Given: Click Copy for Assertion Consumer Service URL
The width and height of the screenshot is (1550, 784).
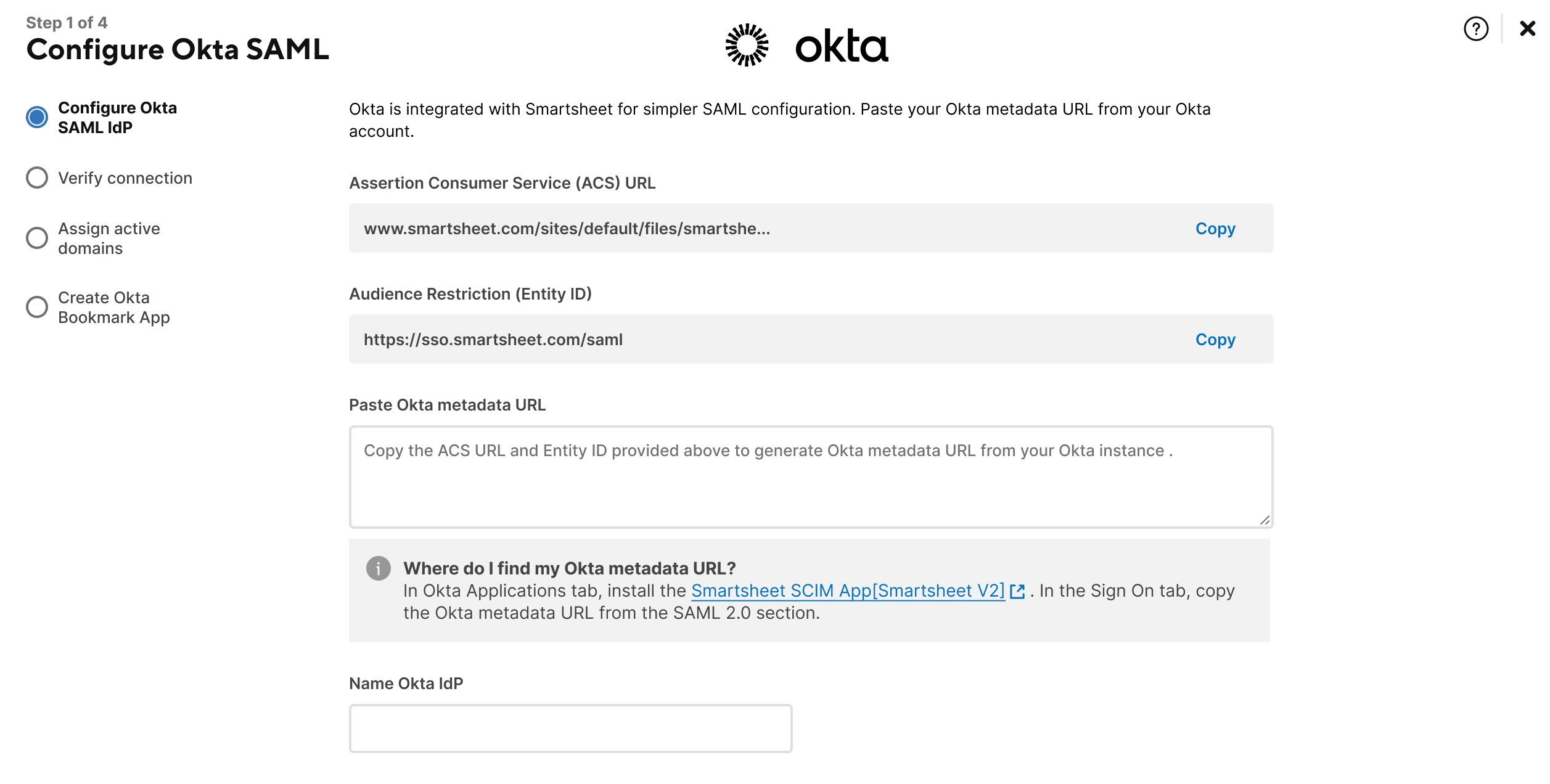Looking at the screenshot, I should tap(1215, 228).
